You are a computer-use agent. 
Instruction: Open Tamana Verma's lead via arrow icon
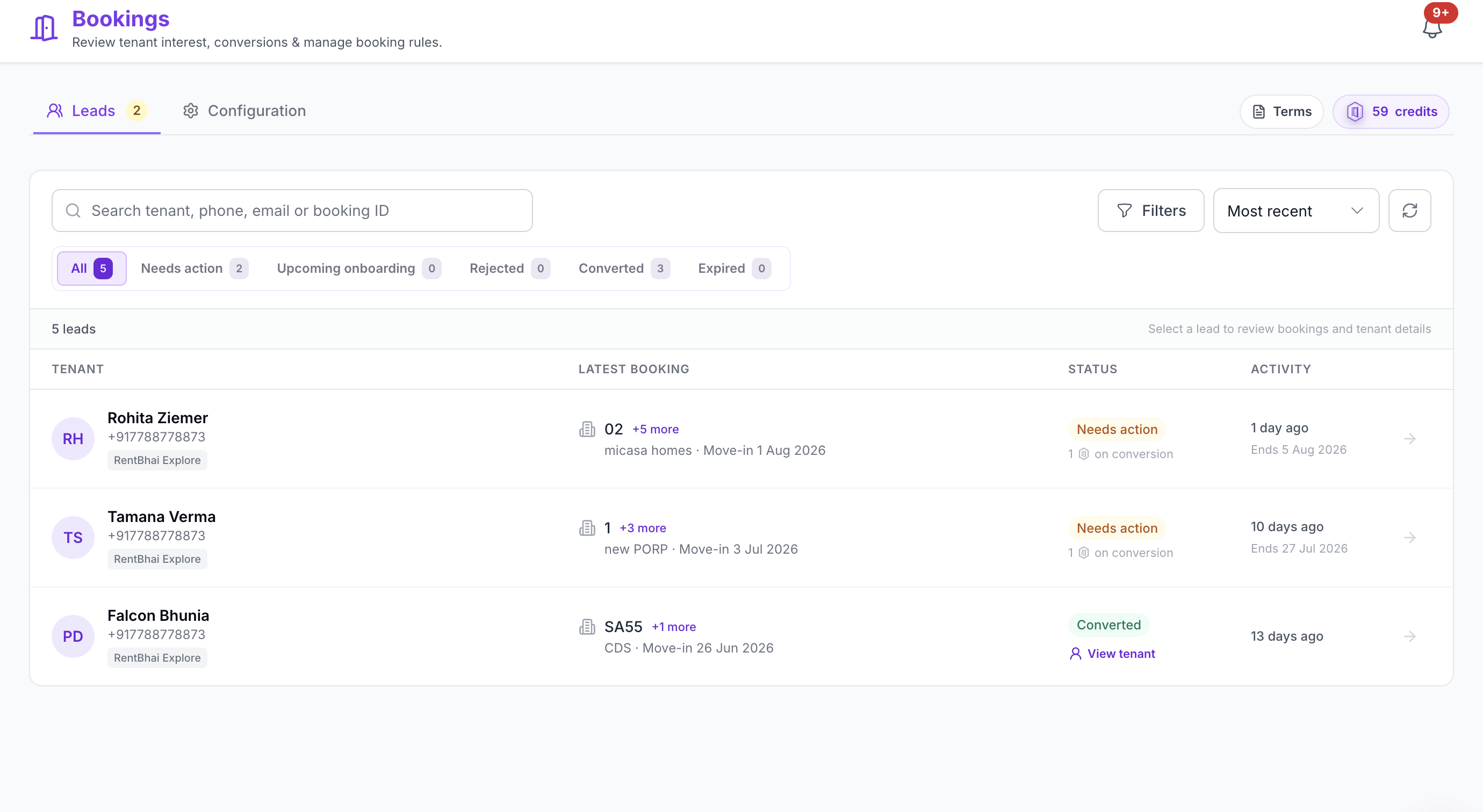pos(1409,538)
